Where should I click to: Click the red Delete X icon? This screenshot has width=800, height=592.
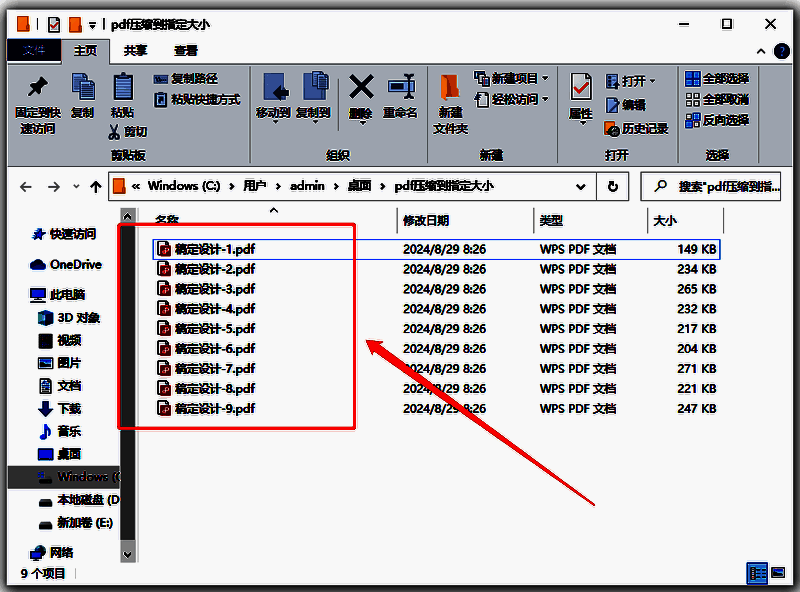pyautogui.click(x=361, y=88)
